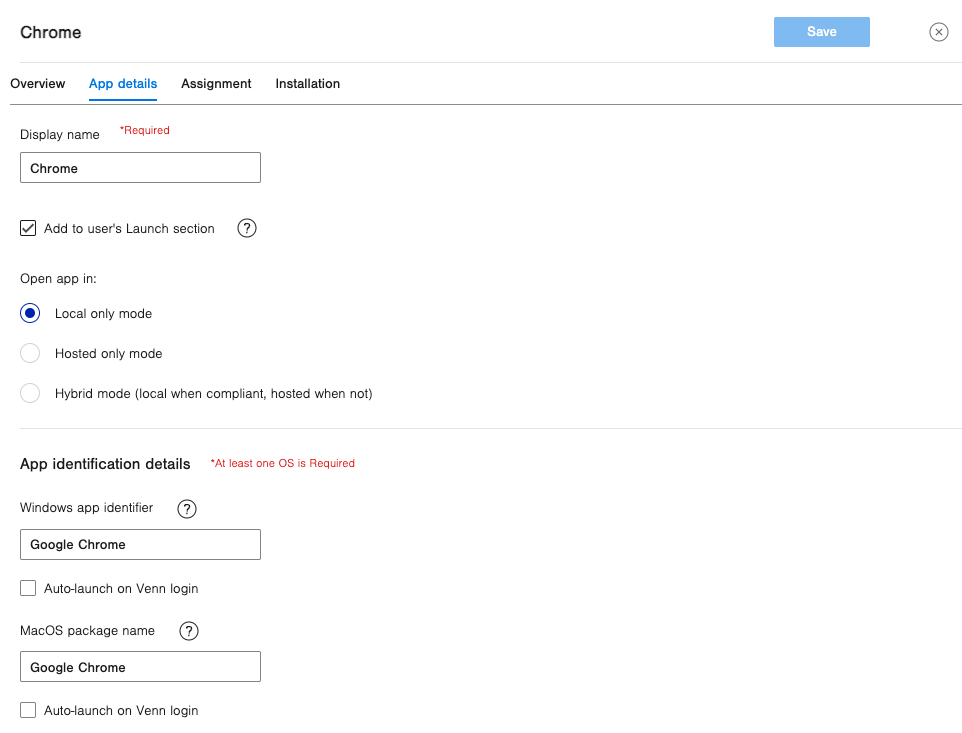This screenshot has height=733, width=962.
Task: Focus the Display name input field
Action: click(140, 167)
